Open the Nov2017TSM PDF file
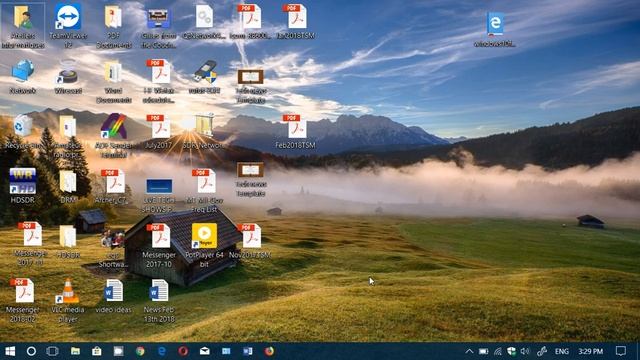Screen dimensions: 640x360 point(250,241)
